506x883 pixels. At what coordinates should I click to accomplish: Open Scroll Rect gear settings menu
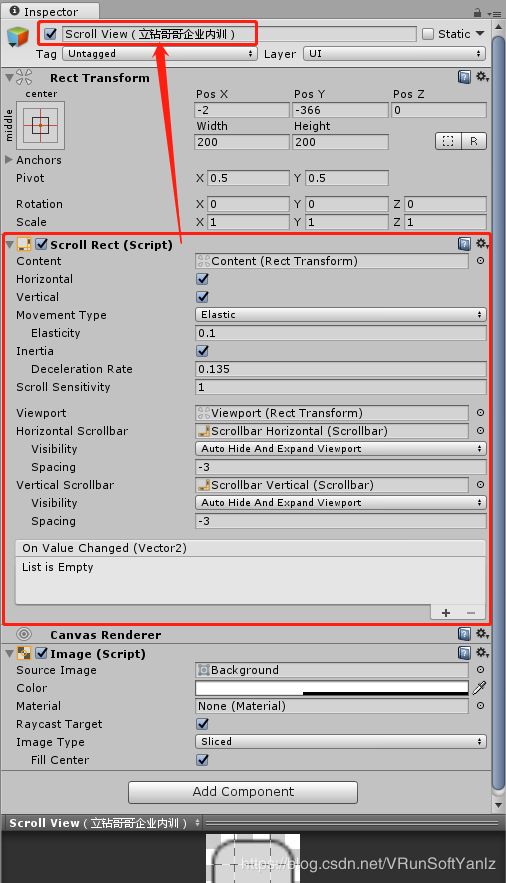pos(482,243)
